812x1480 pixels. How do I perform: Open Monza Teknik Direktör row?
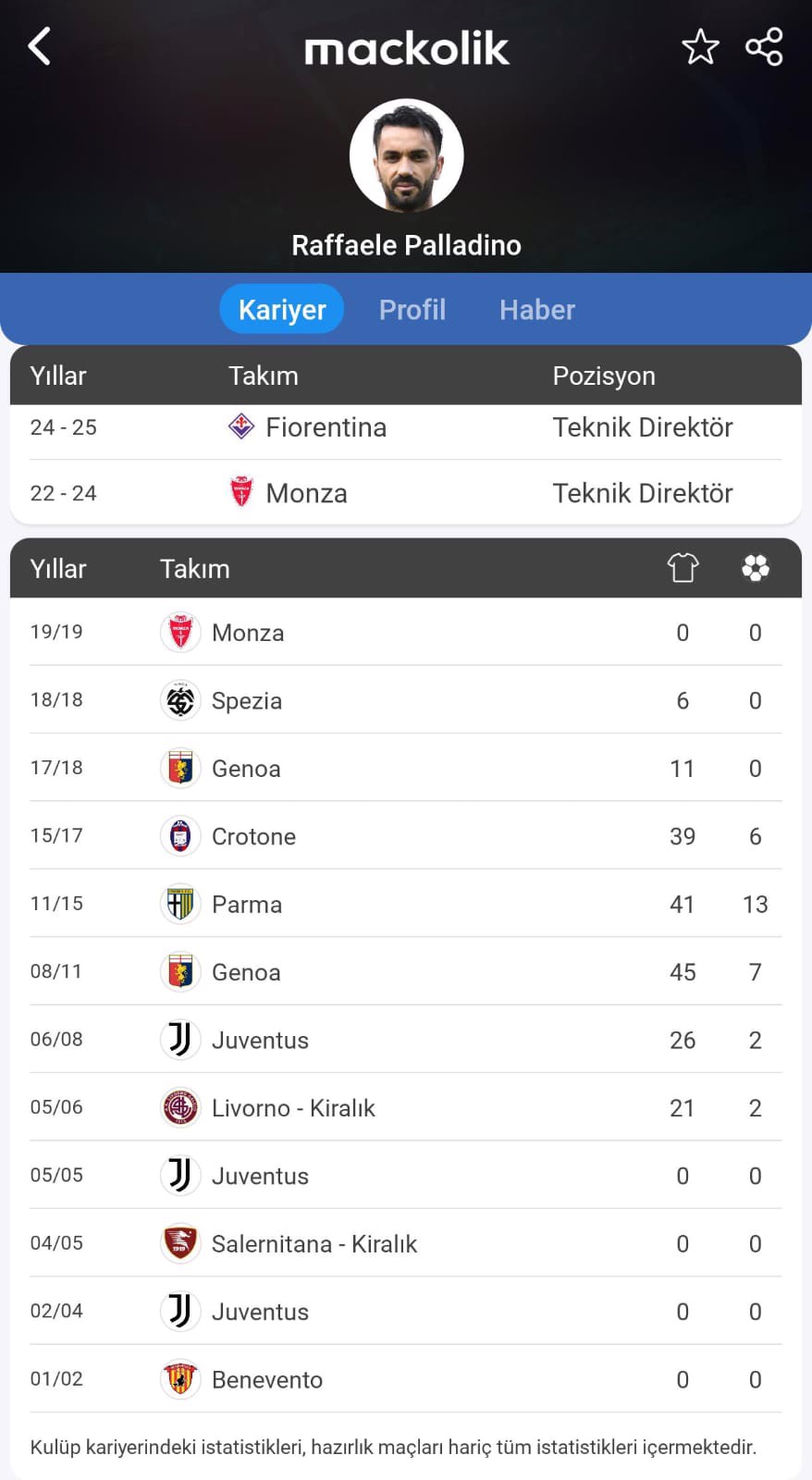point(405,493)
